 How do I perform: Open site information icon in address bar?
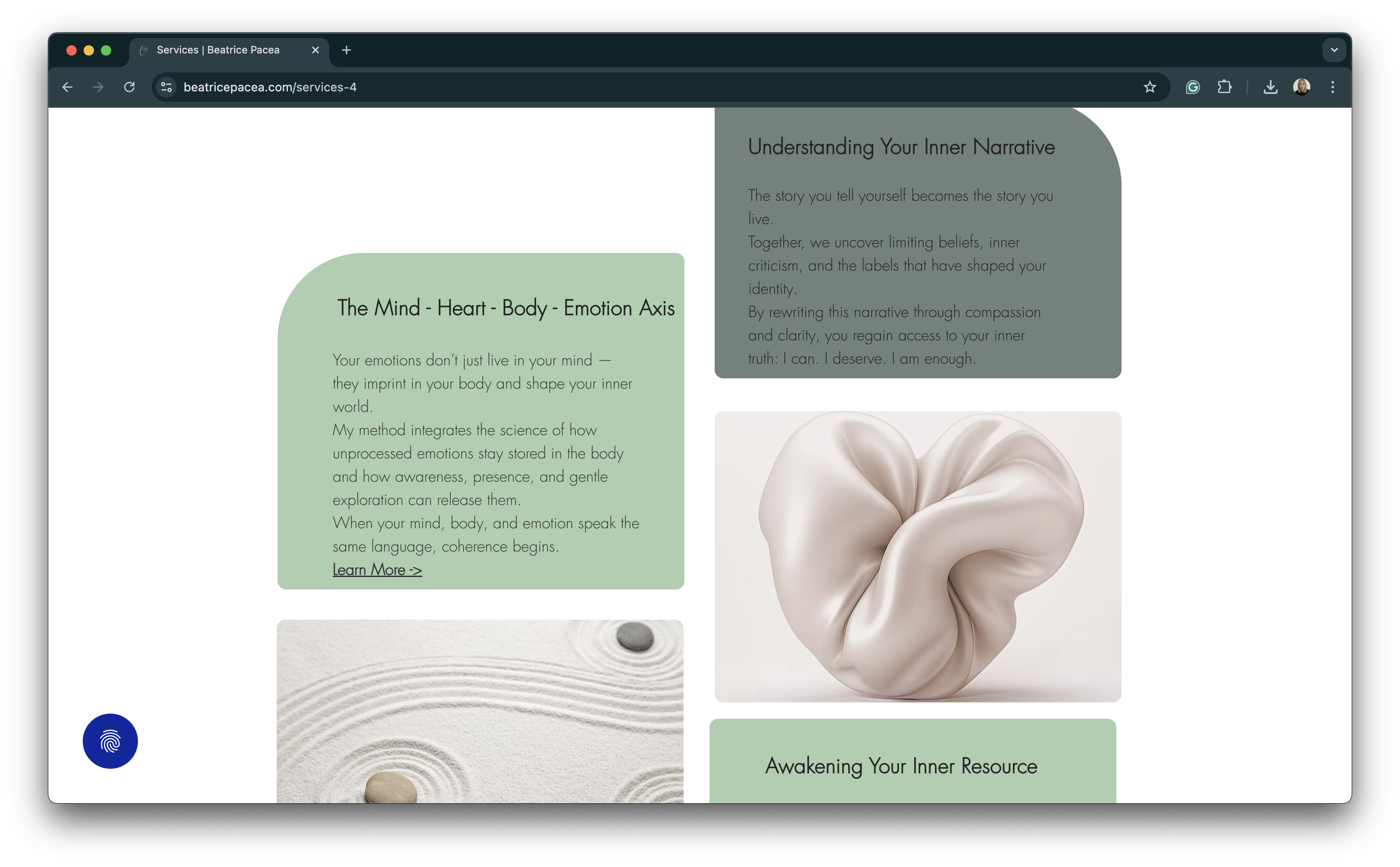[x=166, y=87]
